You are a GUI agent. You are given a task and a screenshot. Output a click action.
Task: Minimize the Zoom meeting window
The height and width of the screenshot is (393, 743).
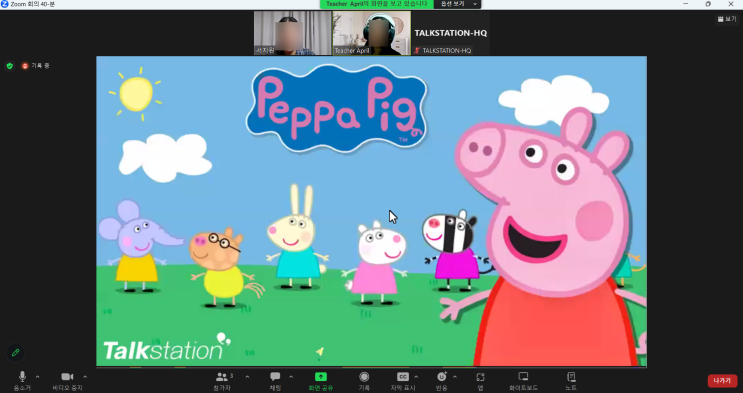pyautogui.click(x=686, y=4)
